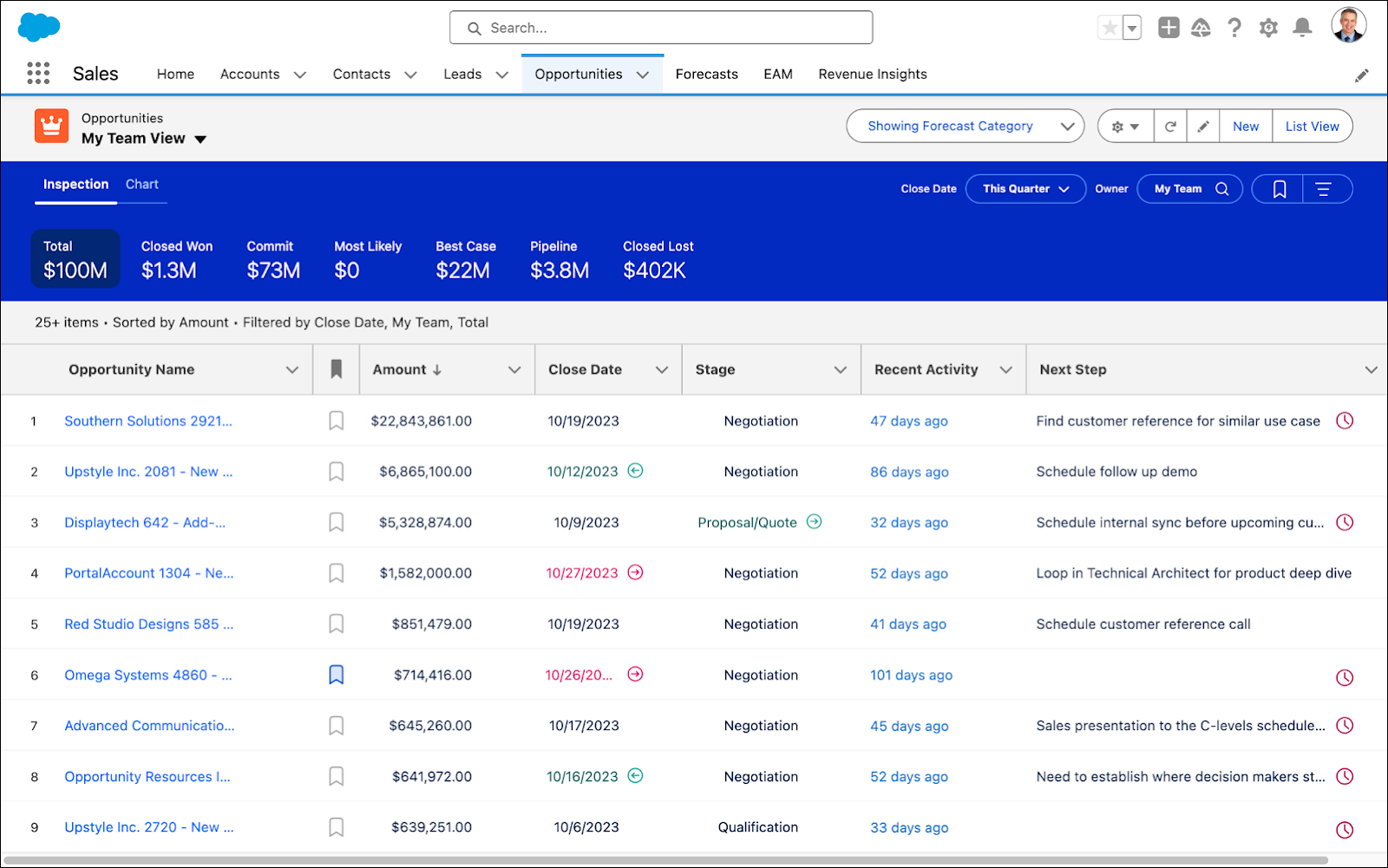Click the horizontal scrollbar at the bottom
The width and height of the screenshot is (1388, 868).
coord(666,860)
